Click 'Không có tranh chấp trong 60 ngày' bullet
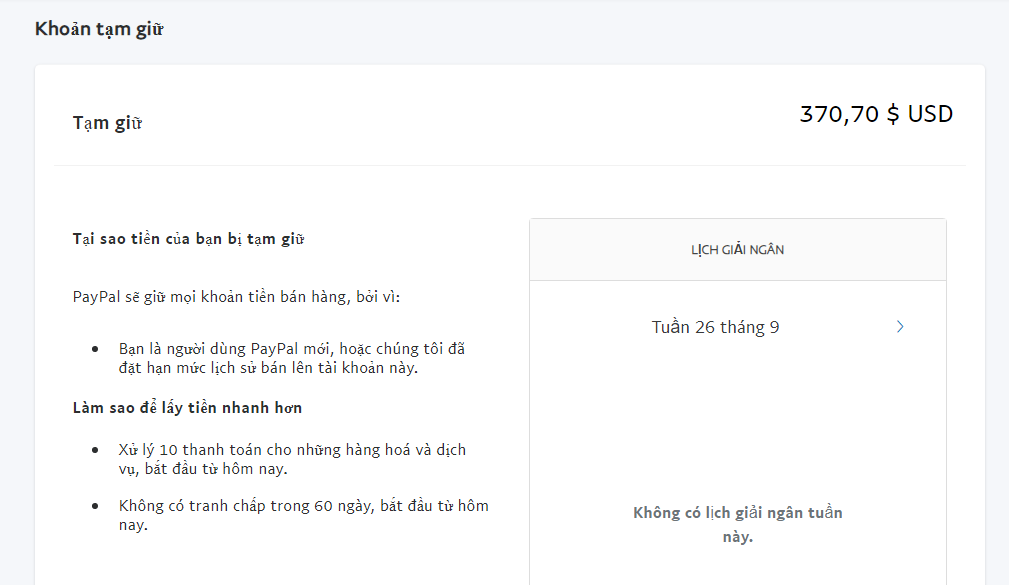1009x585 pixels. [x=303, y=515]
